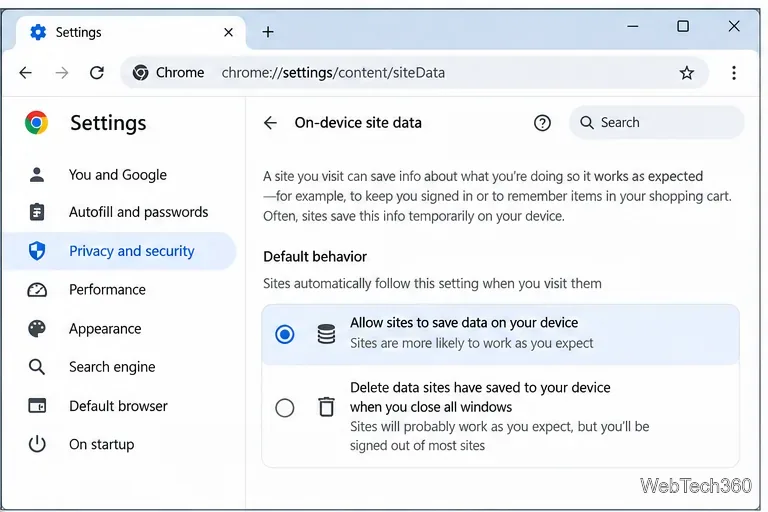Click the Settings tab title
Image resolution: width=768 pixels, height=512 pixels.
[78, 32]
